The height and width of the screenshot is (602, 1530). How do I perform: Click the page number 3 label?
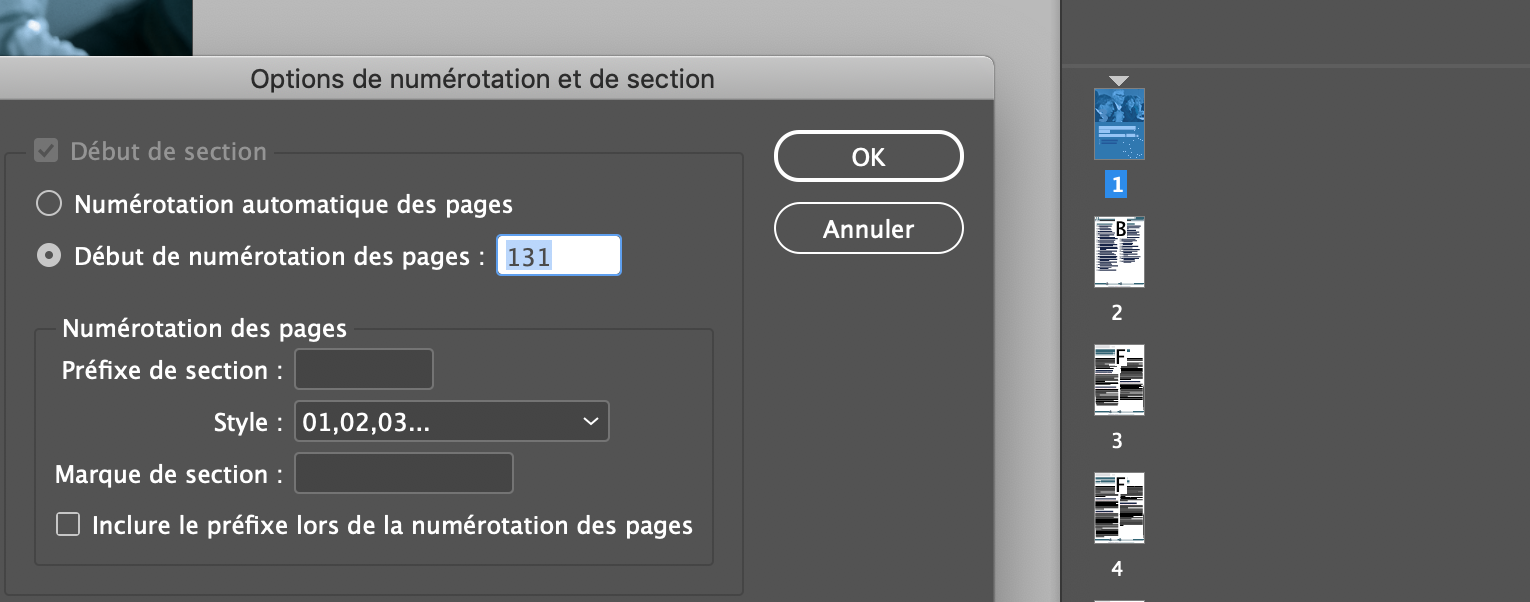coord(1117,441)
